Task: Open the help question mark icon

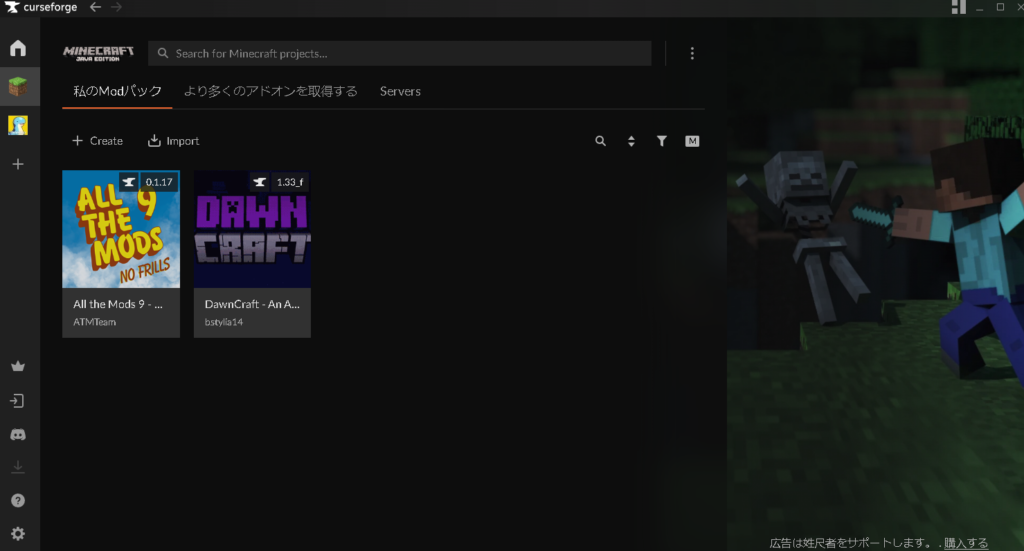Action: point(18,501)
